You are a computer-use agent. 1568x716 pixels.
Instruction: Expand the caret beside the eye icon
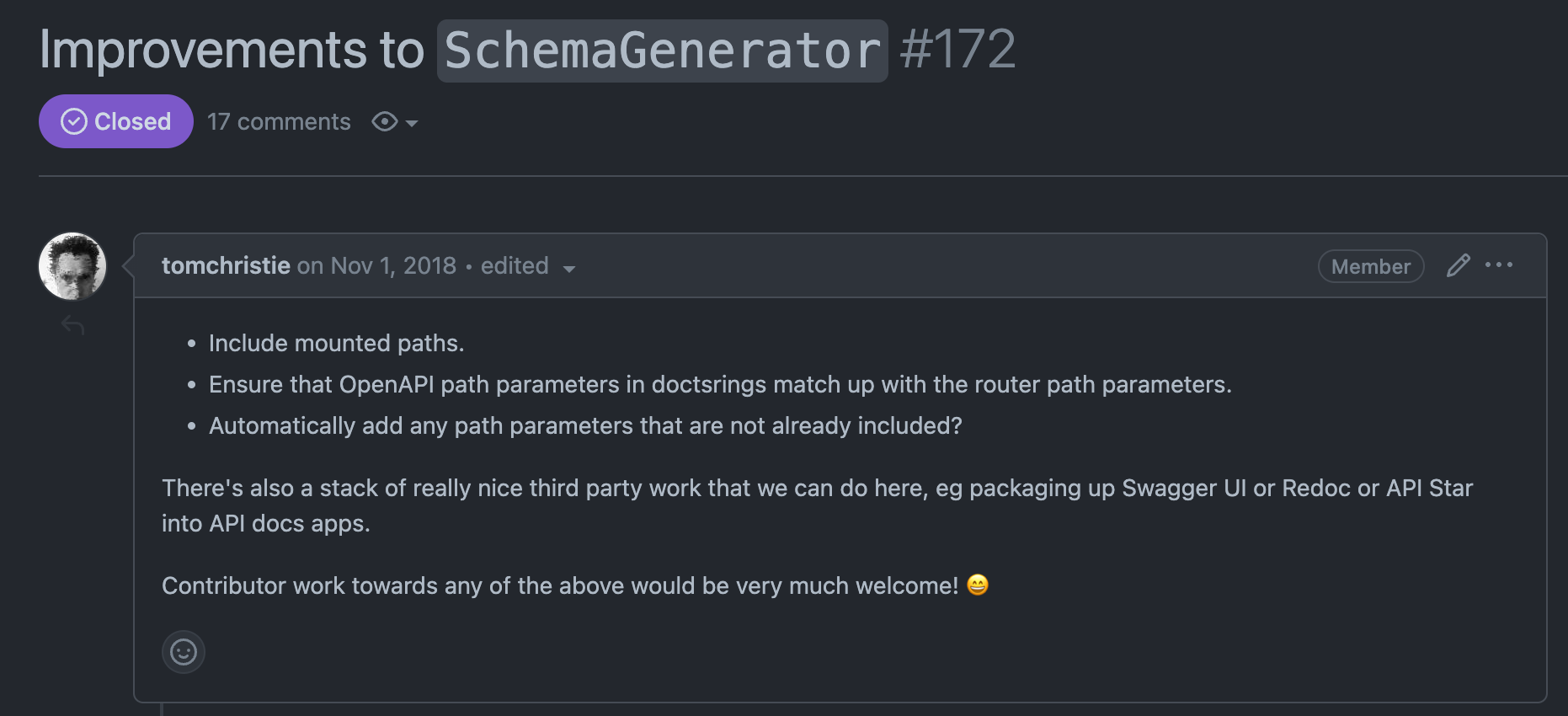(x=412, y=123)
